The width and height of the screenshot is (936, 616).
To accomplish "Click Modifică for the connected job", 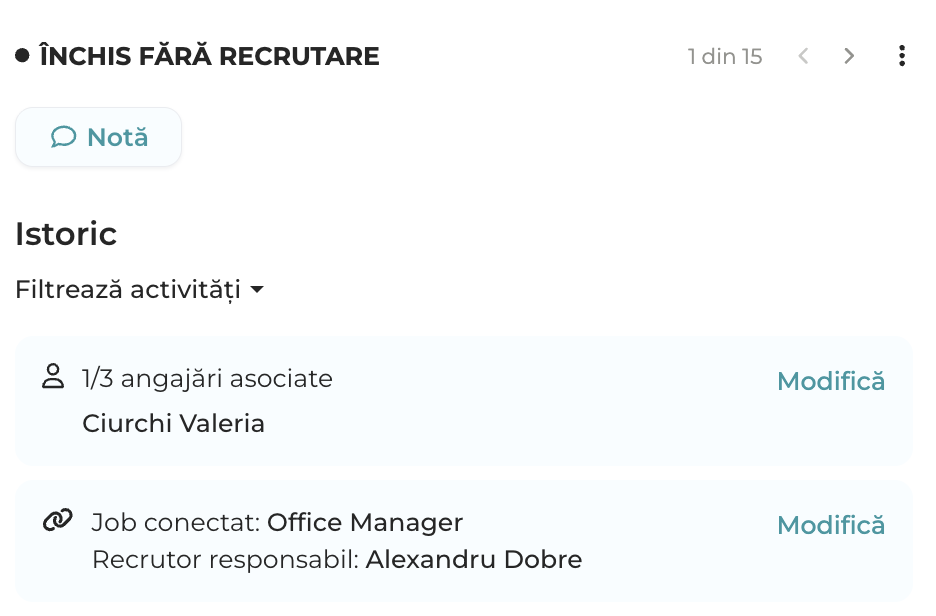I will pyautogui.click(x=831, y=525).
